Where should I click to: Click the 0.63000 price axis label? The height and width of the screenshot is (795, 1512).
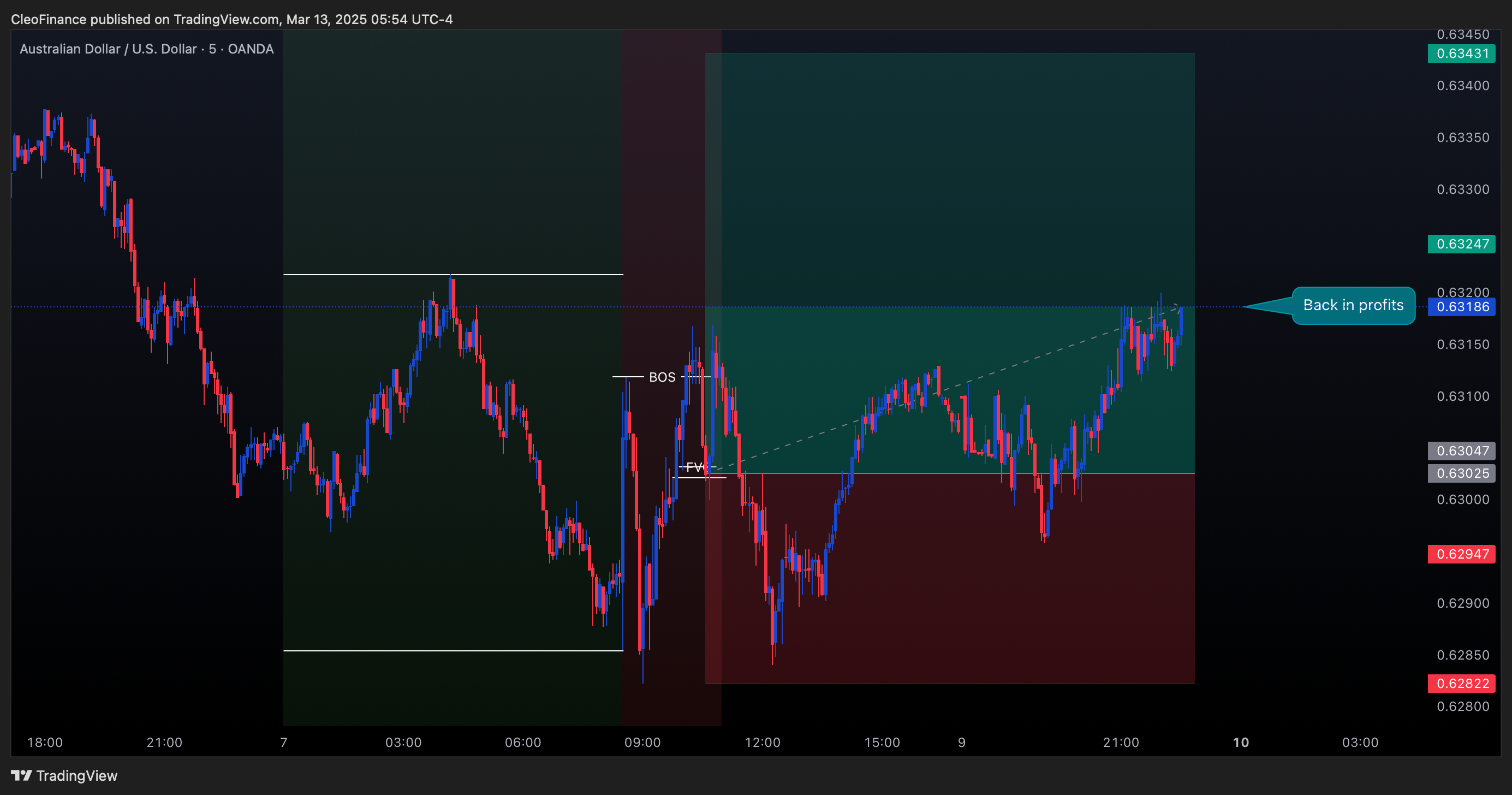1463,499
